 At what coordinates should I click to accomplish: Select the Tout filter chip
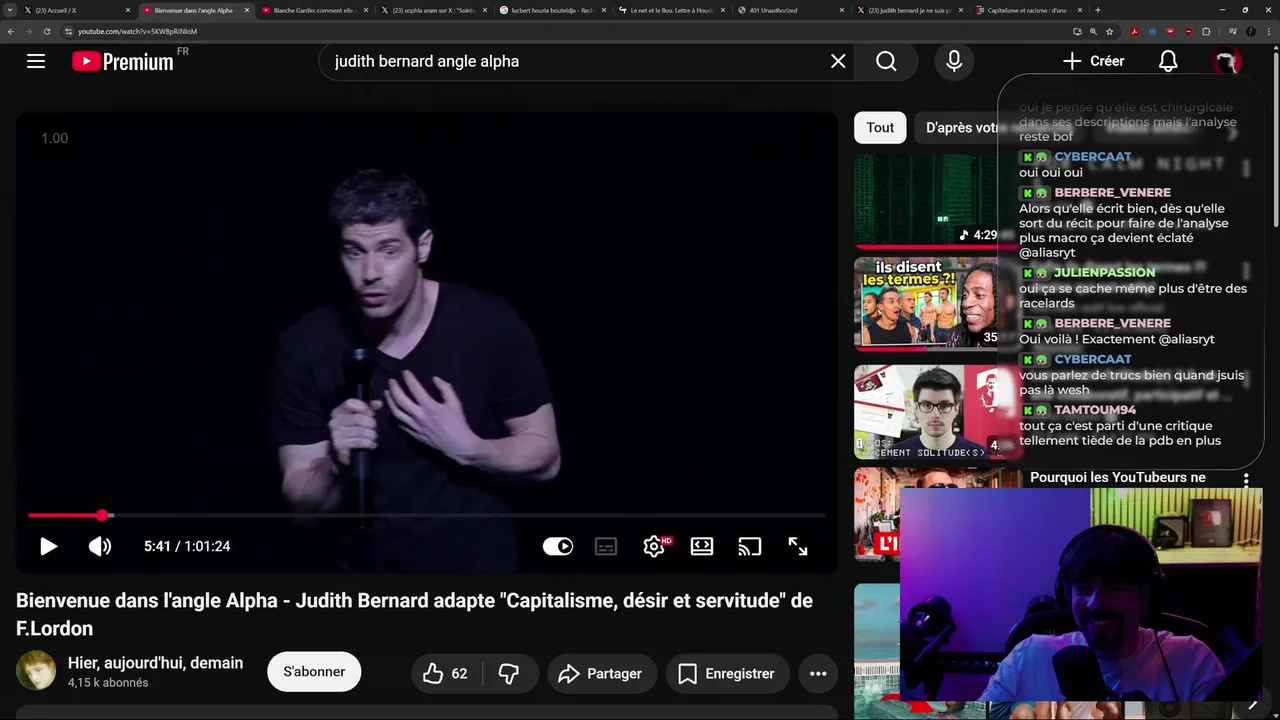[x=880, y=127]
